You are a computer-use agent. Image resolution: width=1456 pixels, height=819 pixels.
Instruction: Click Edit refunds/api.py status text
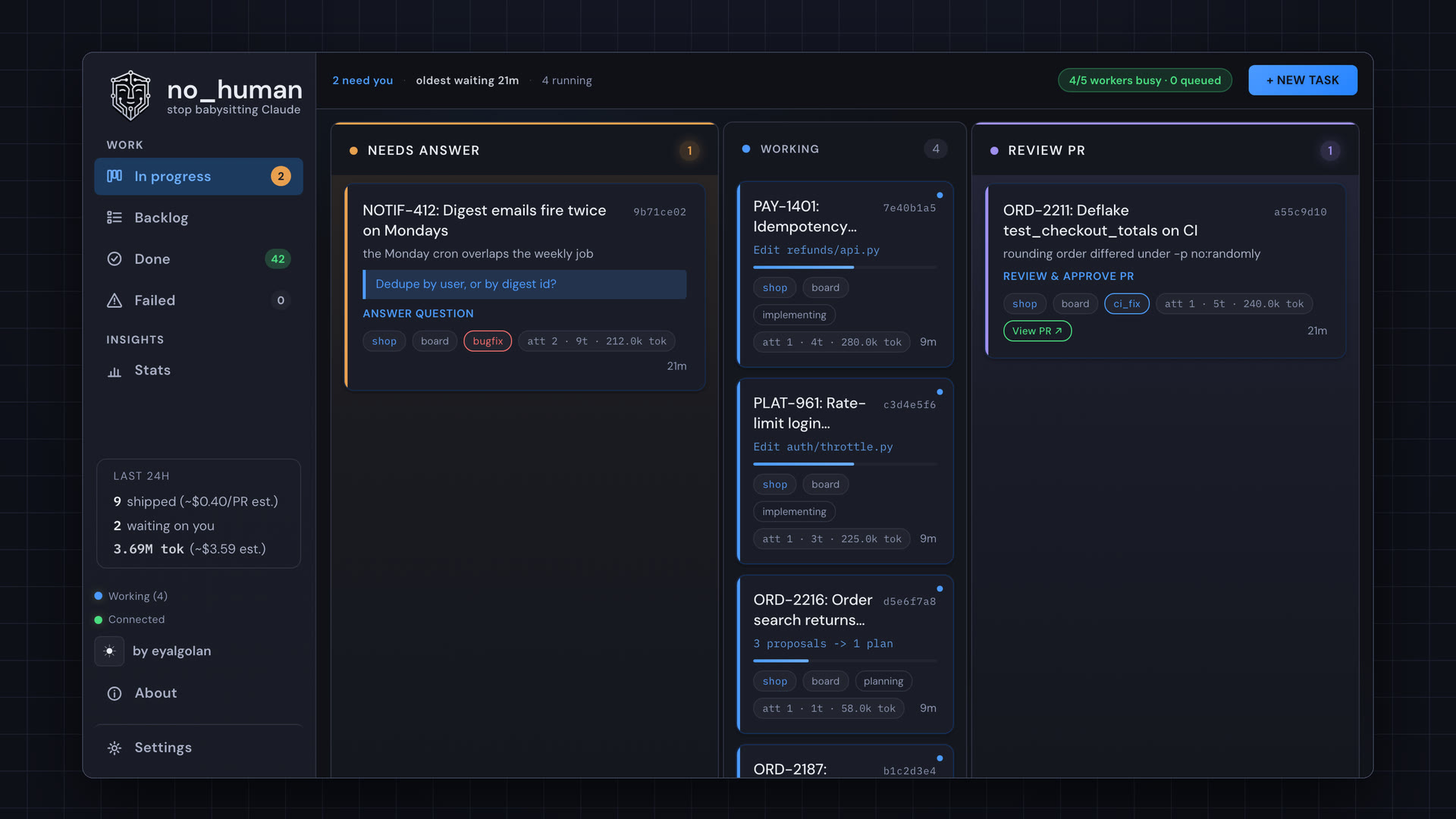pyautogui.click(x=816, y=250)
